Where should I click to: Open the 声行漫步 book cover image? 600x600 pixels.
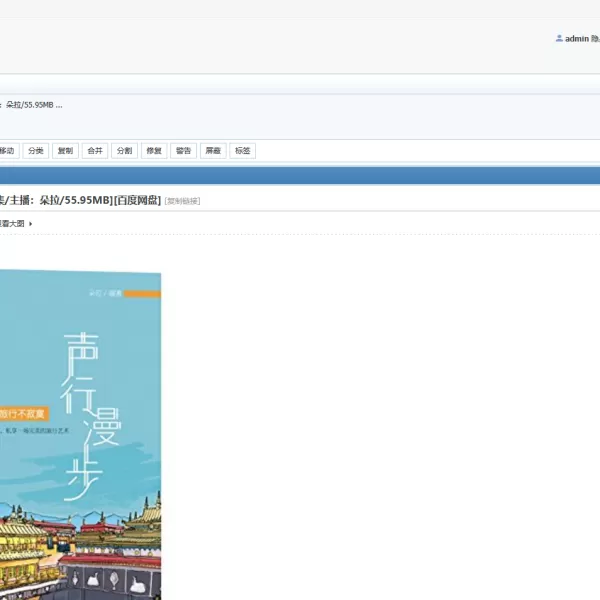point(80,435)
